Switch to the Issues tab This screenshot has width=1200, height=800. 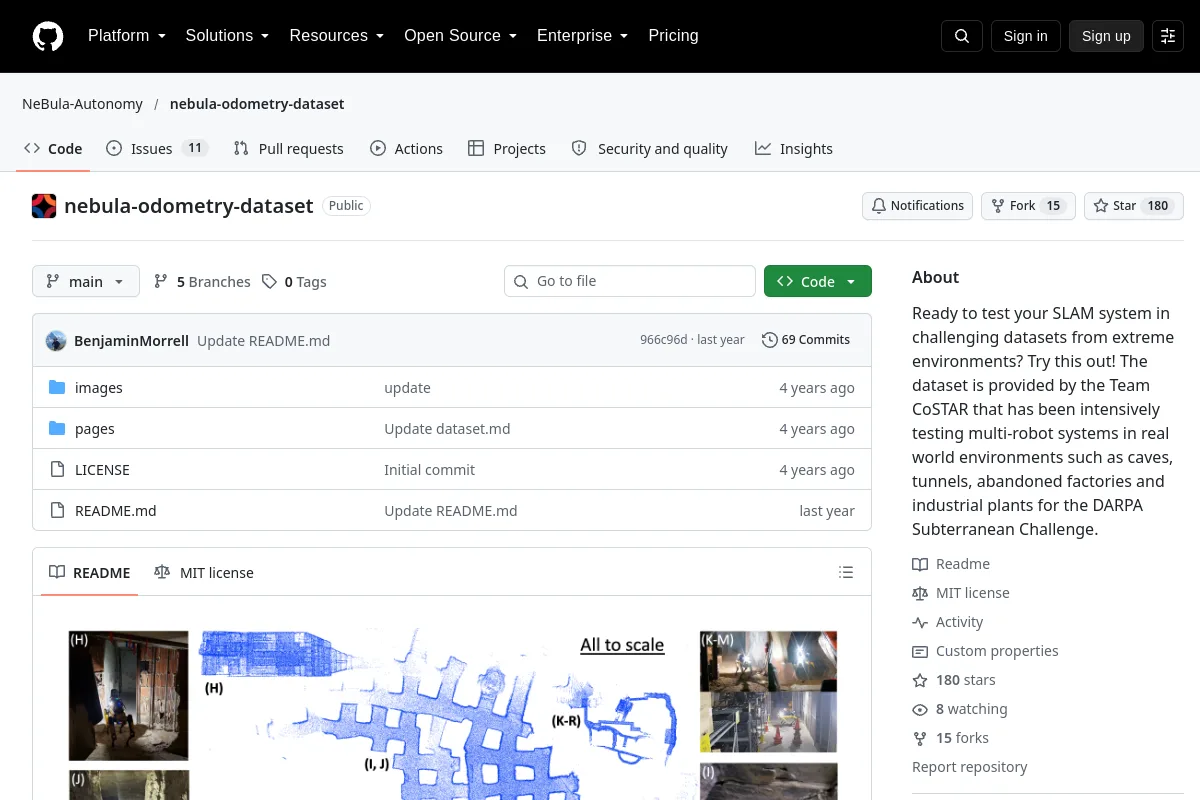tap(156, 148)
